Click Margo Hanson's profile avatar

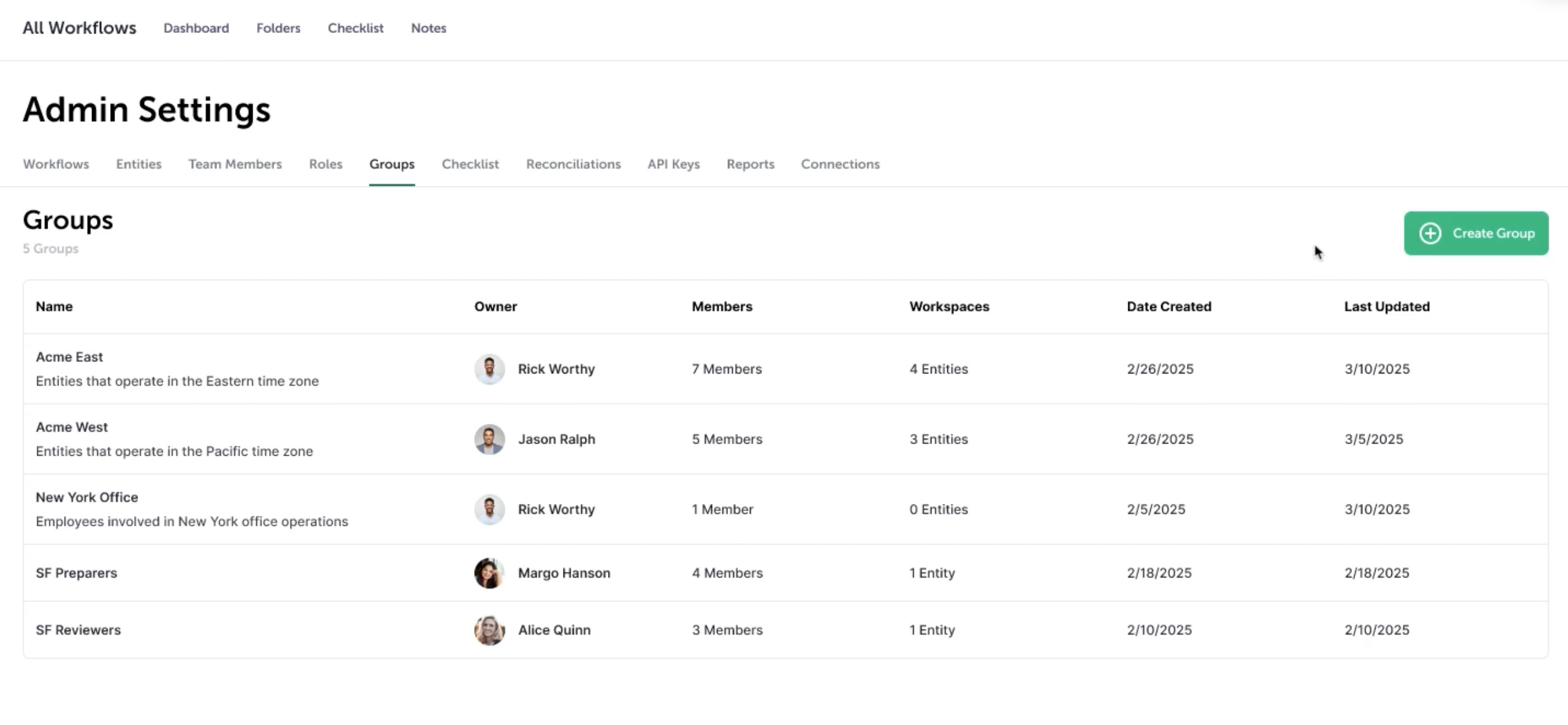489,573
